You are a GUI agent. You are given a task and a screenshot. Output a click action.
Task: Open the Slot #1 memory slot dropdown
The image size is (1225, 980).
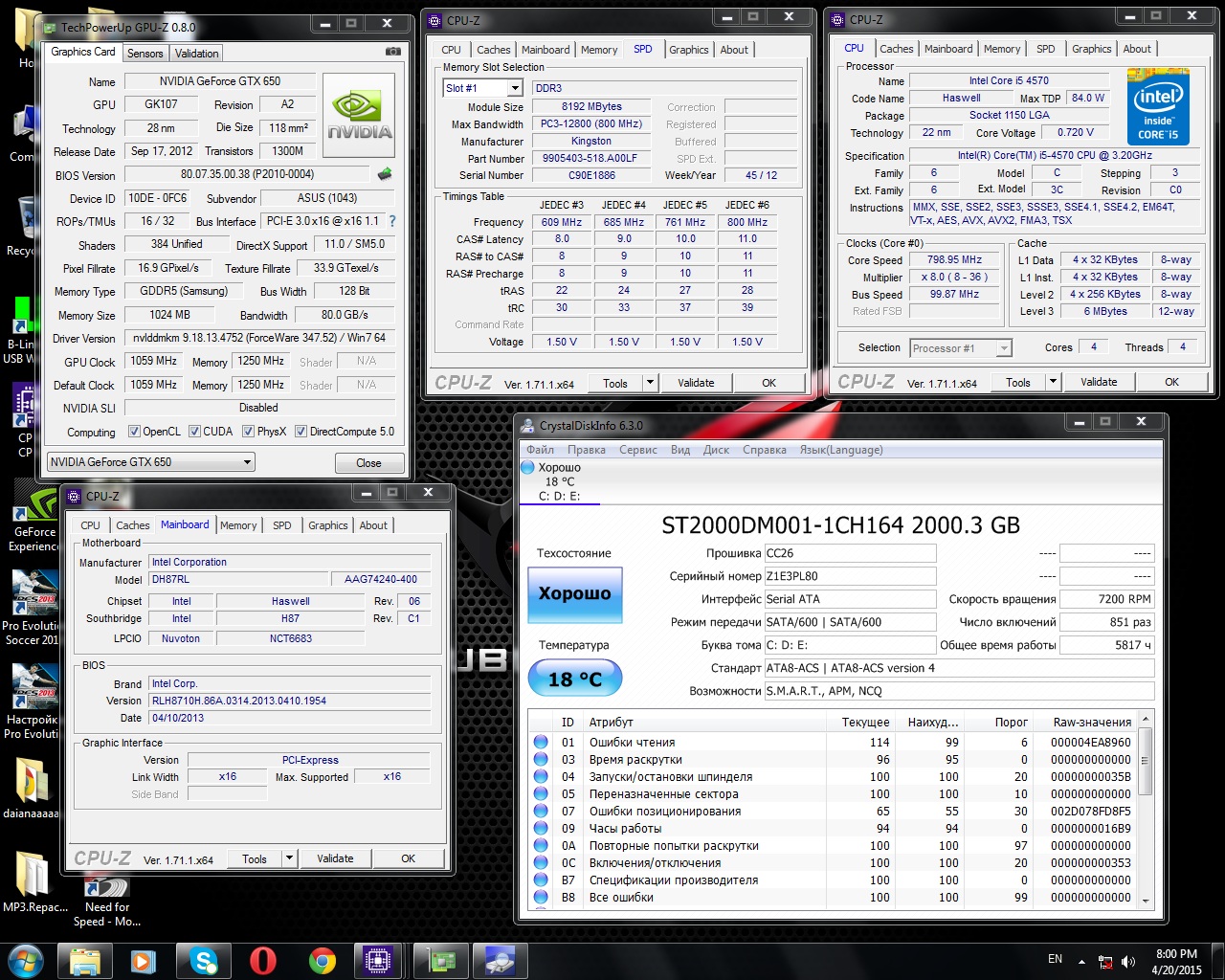514,88
